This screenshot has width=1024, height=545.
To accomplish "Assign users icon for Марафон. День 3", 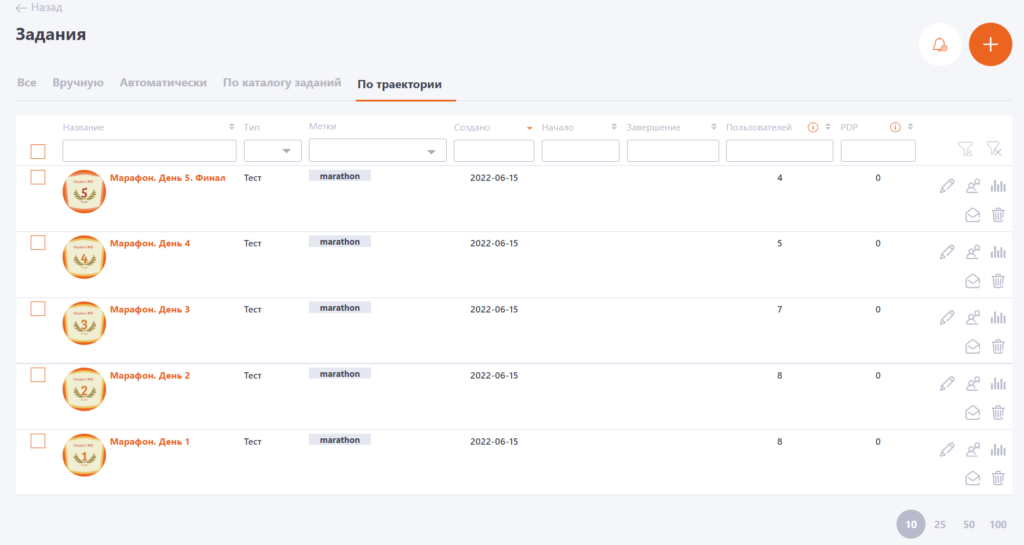I will pyautogui.click(x=972, y=318).
